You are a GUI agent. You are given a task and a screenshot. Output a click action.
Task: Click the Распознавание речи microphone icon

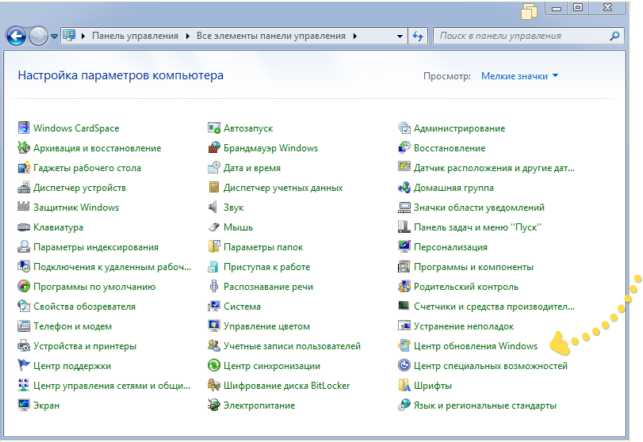(x=214, y=286)
